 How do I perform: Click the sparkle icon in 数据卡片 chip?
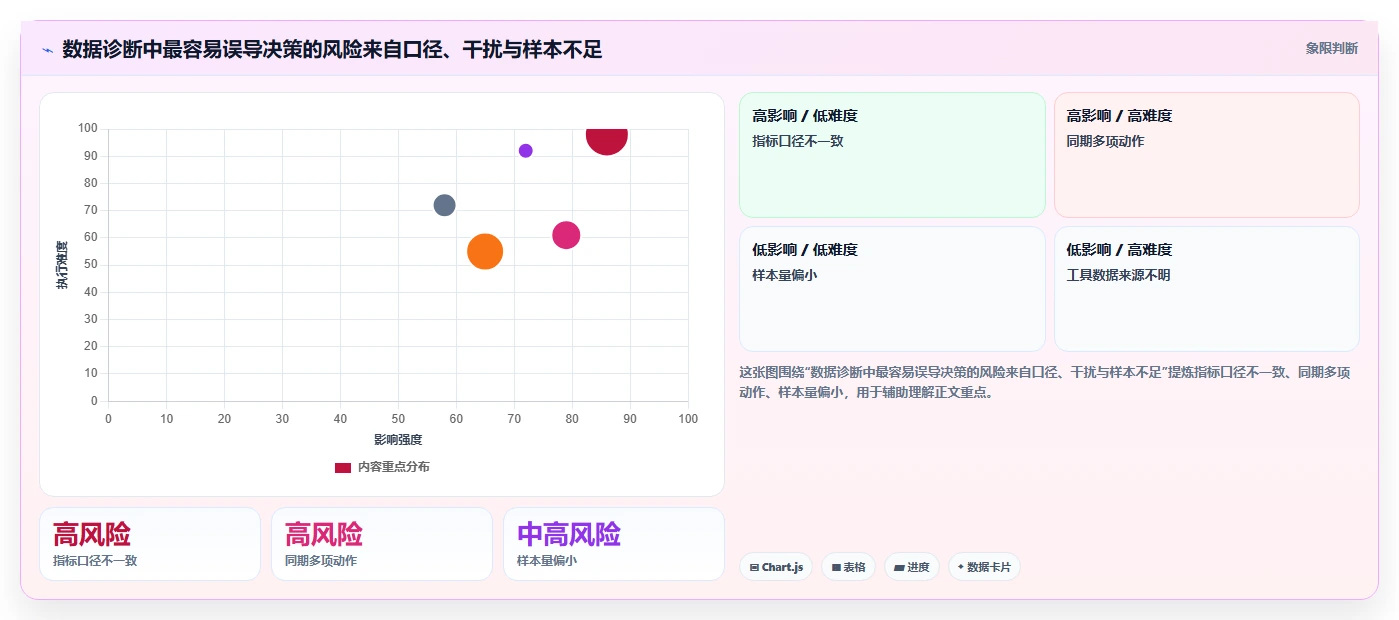[x=961, y=567]
